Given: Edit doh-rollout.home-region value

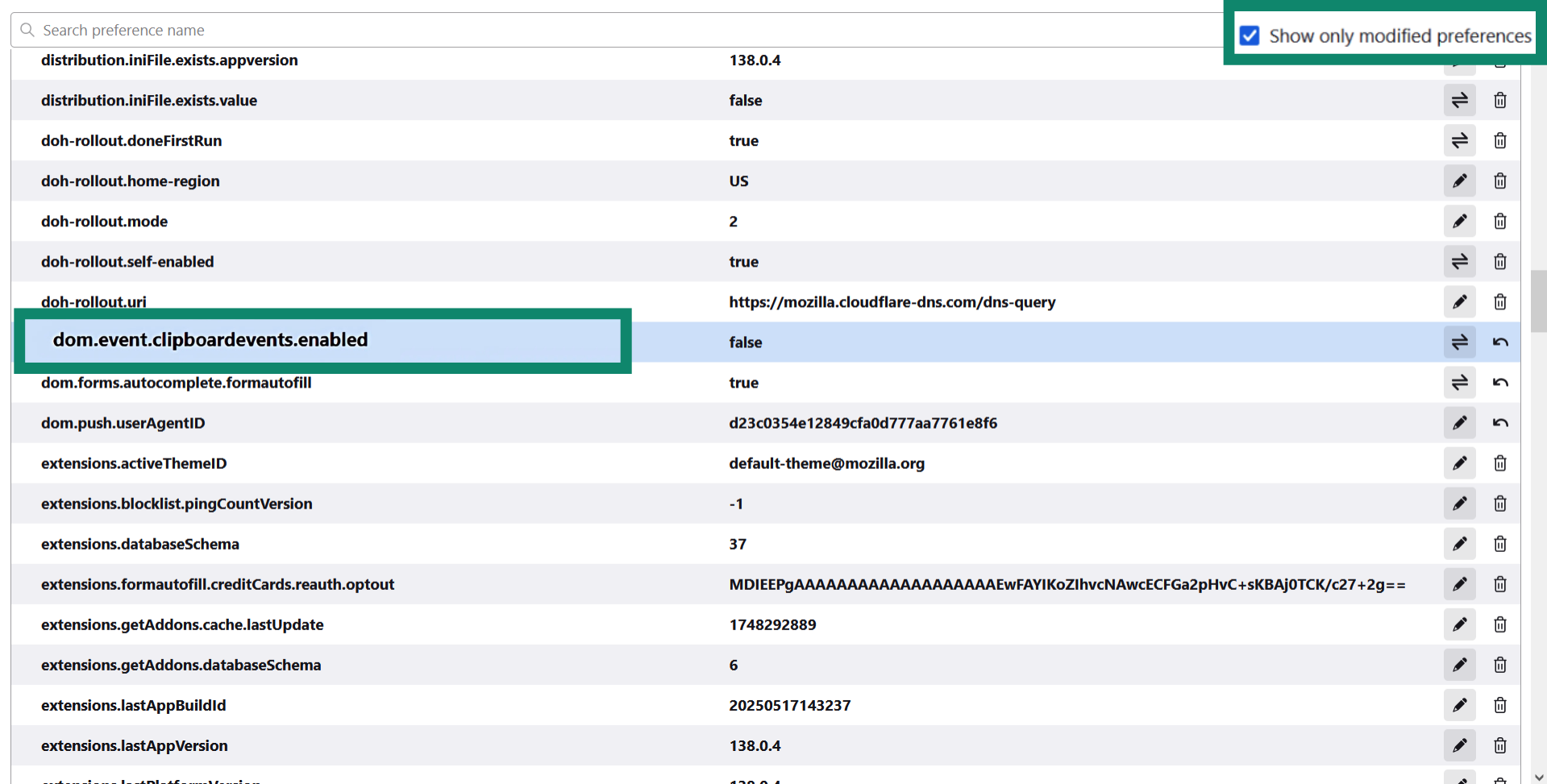Looking at the screenshot, I should (x=1459, y=181).
